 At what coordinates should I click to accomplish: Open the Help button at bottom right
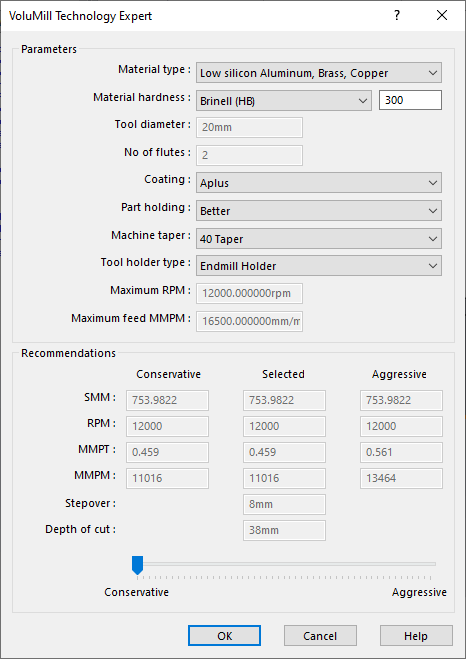pos(416,636)
